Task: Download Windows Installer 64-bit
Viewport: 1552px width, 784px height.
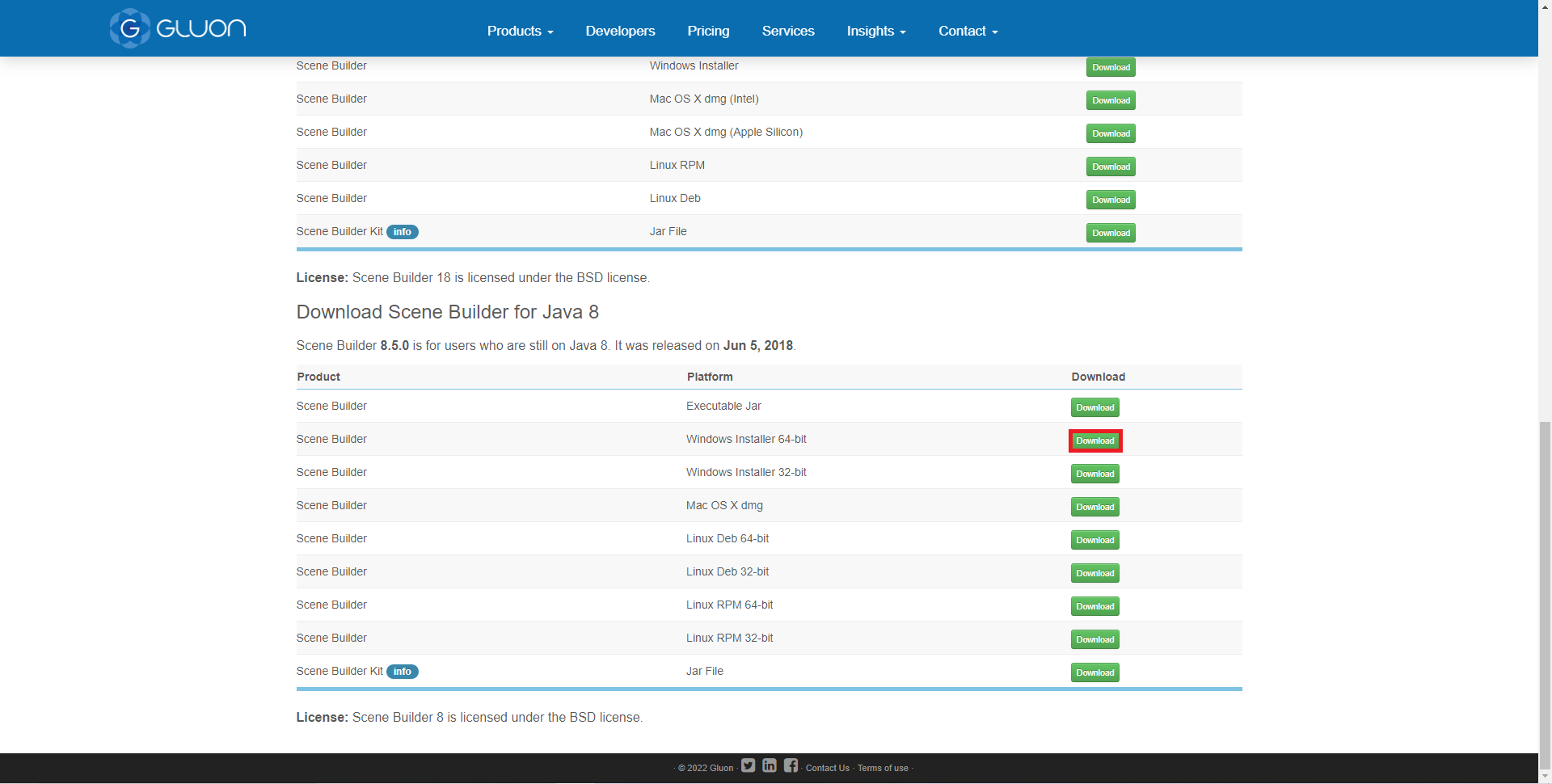Action: [1095, 440]
